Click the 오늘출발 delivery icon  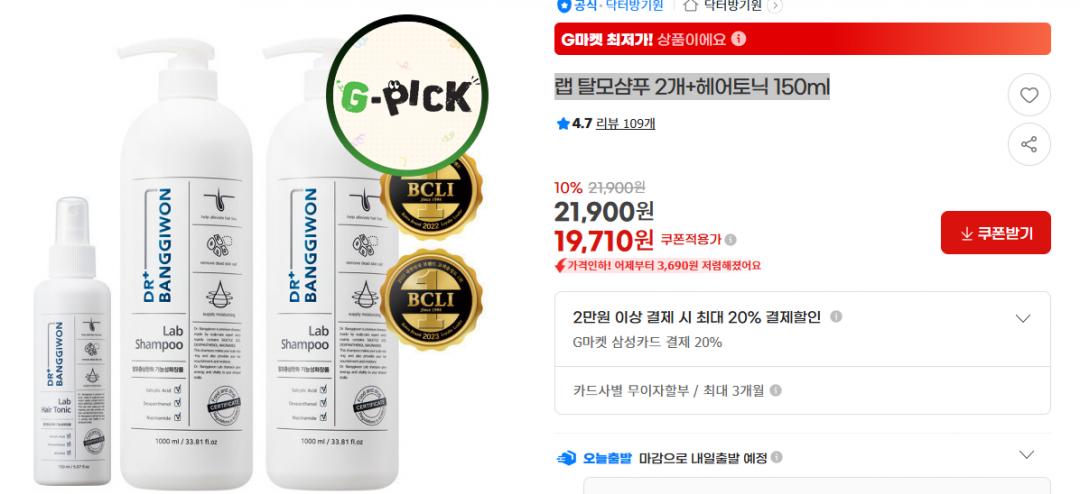[x=566, y=458]
